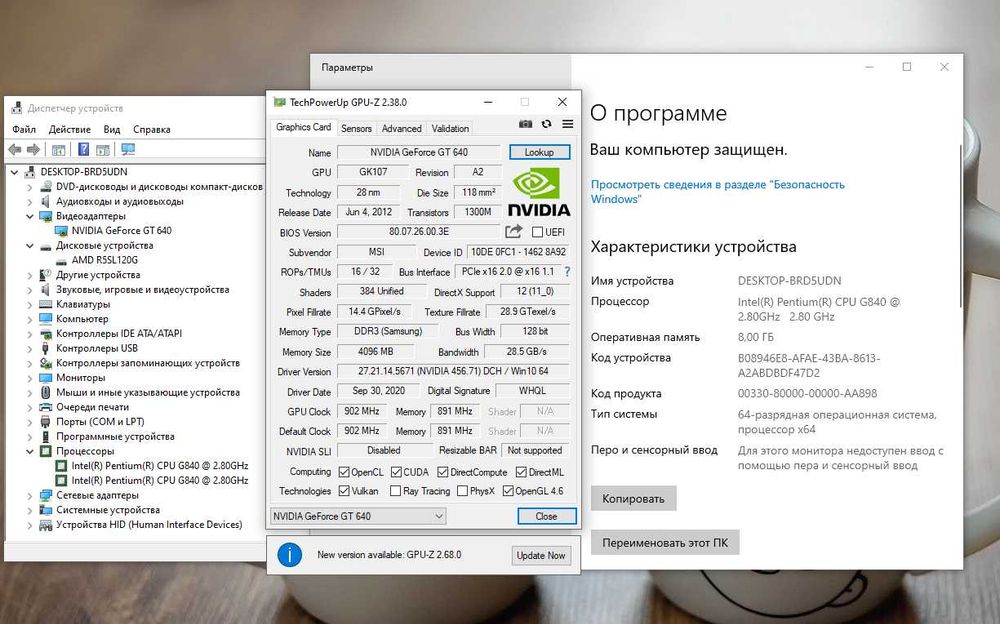Click the Контроллеры USB icon
This screenshot has height=624, width=1000.
click(46, 348)
